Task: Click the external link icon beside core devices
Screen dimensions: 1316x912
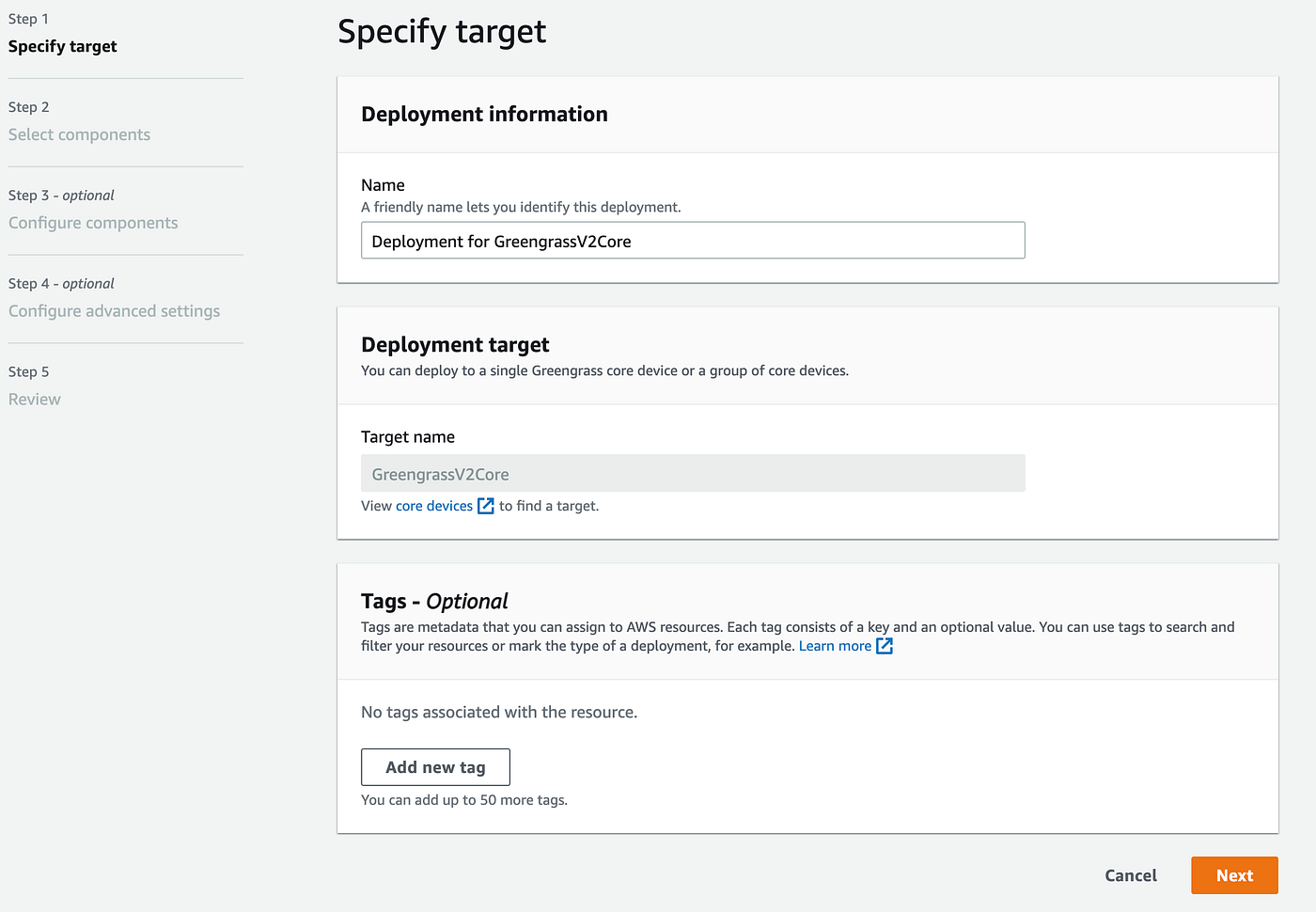Action: [485, 506]
